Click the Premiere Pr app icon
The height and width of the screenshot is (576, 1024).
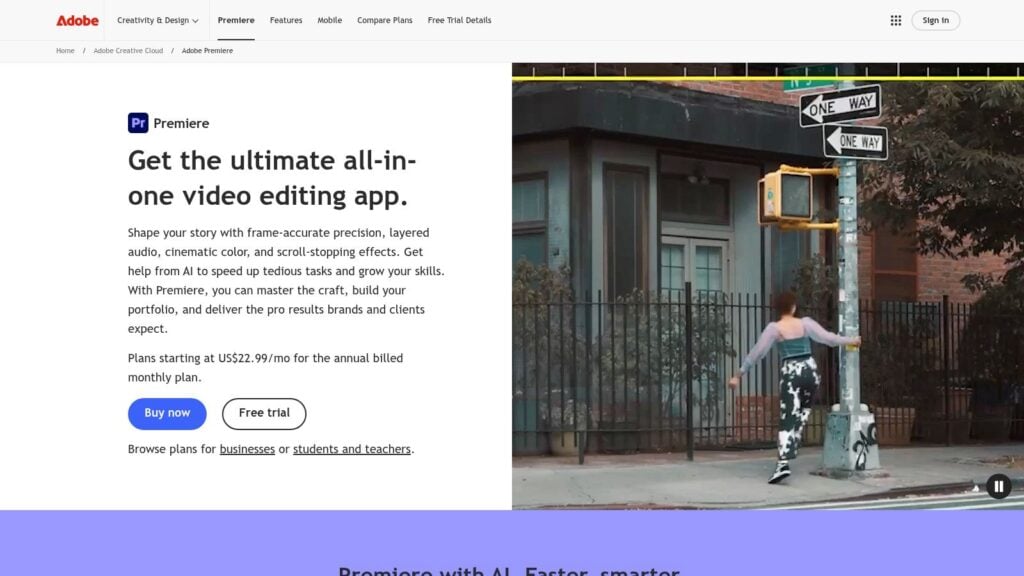coord(137,122)
